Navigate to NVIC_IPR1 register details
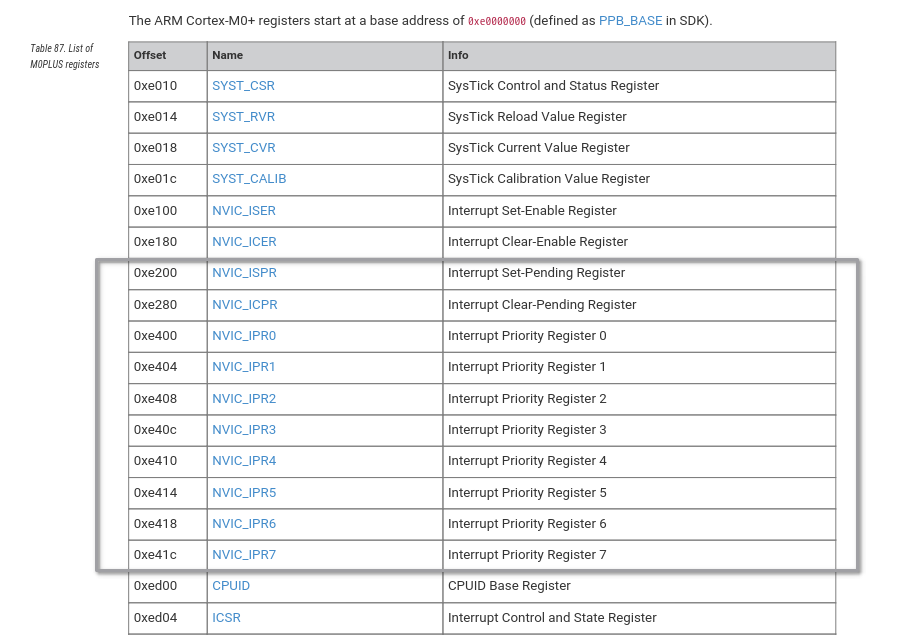 pos(244,367)
